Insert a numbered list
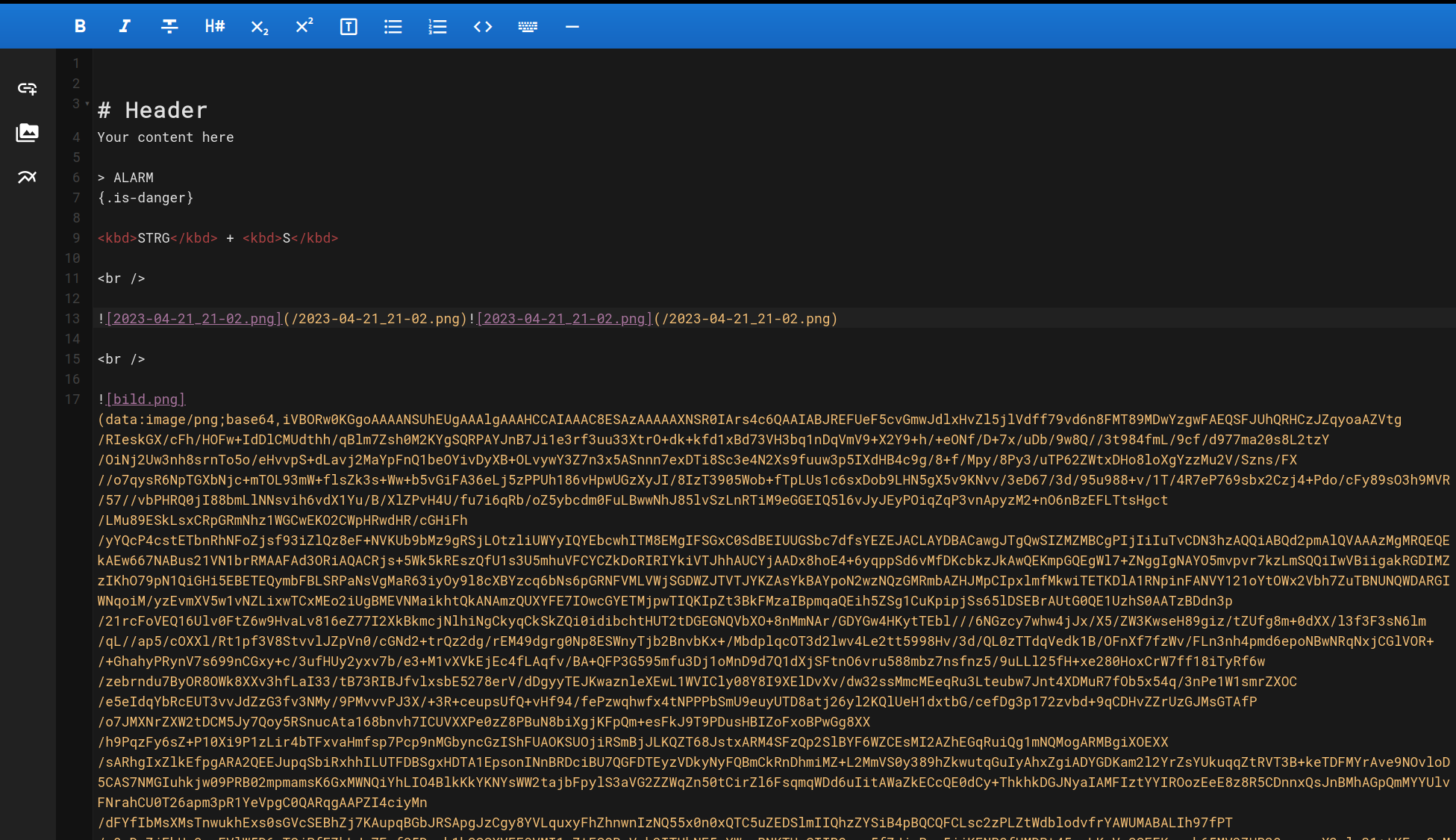This screenshot has height=840, width=1456. 438,27
